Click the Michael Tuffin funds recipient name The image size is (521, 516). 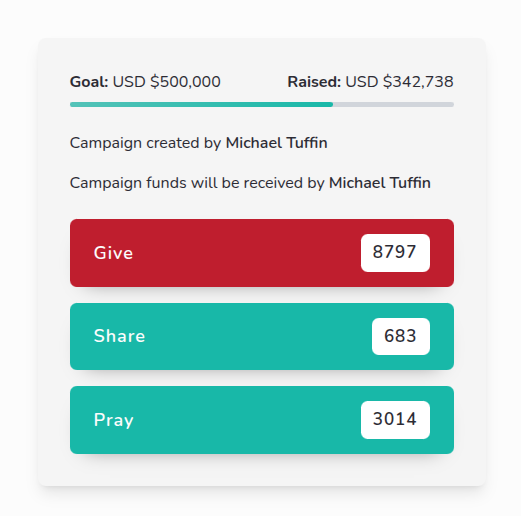(x=380, y=183)
